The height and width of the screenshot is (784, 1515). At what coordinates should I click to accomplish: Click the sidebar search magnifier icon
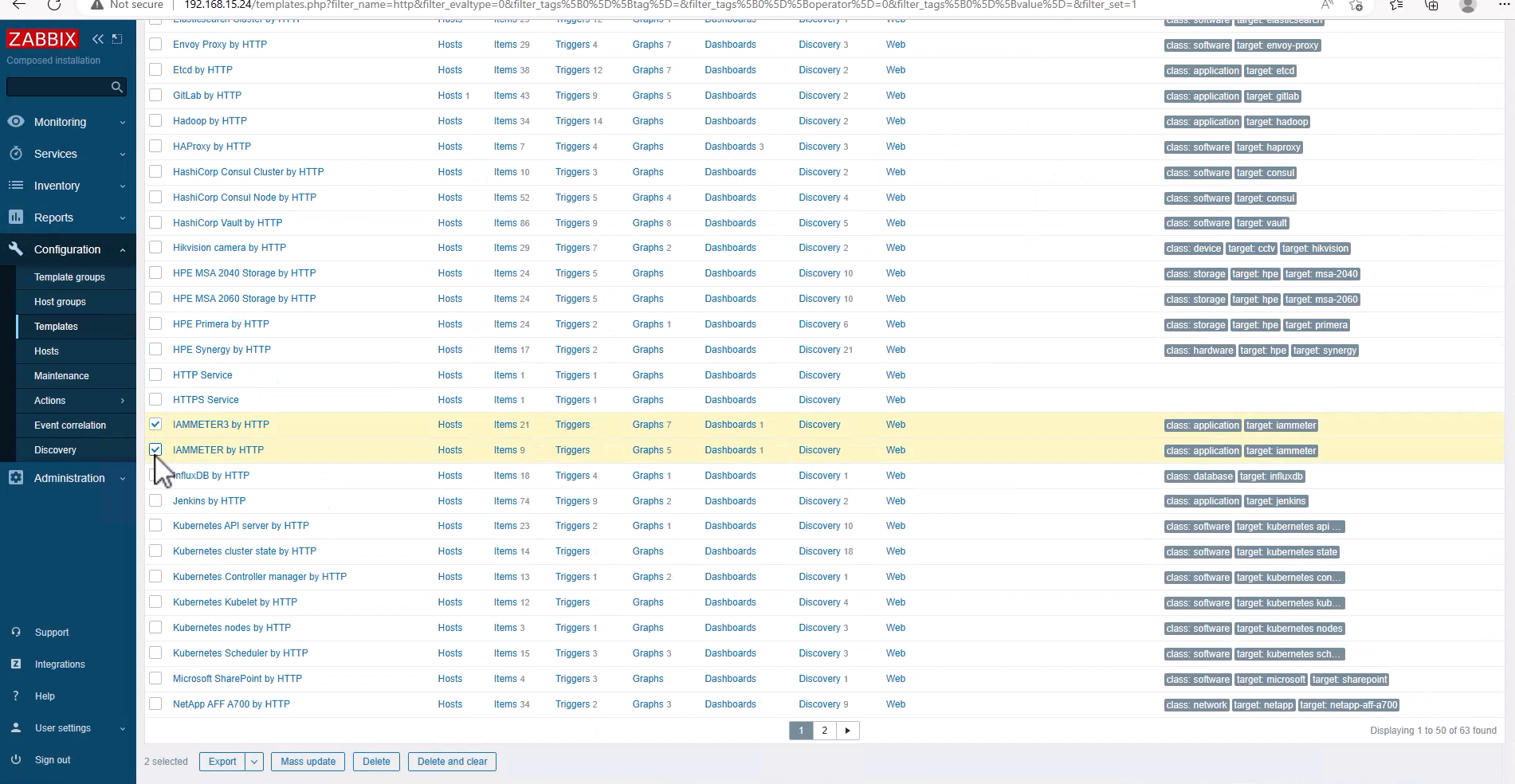coord(117,87)
